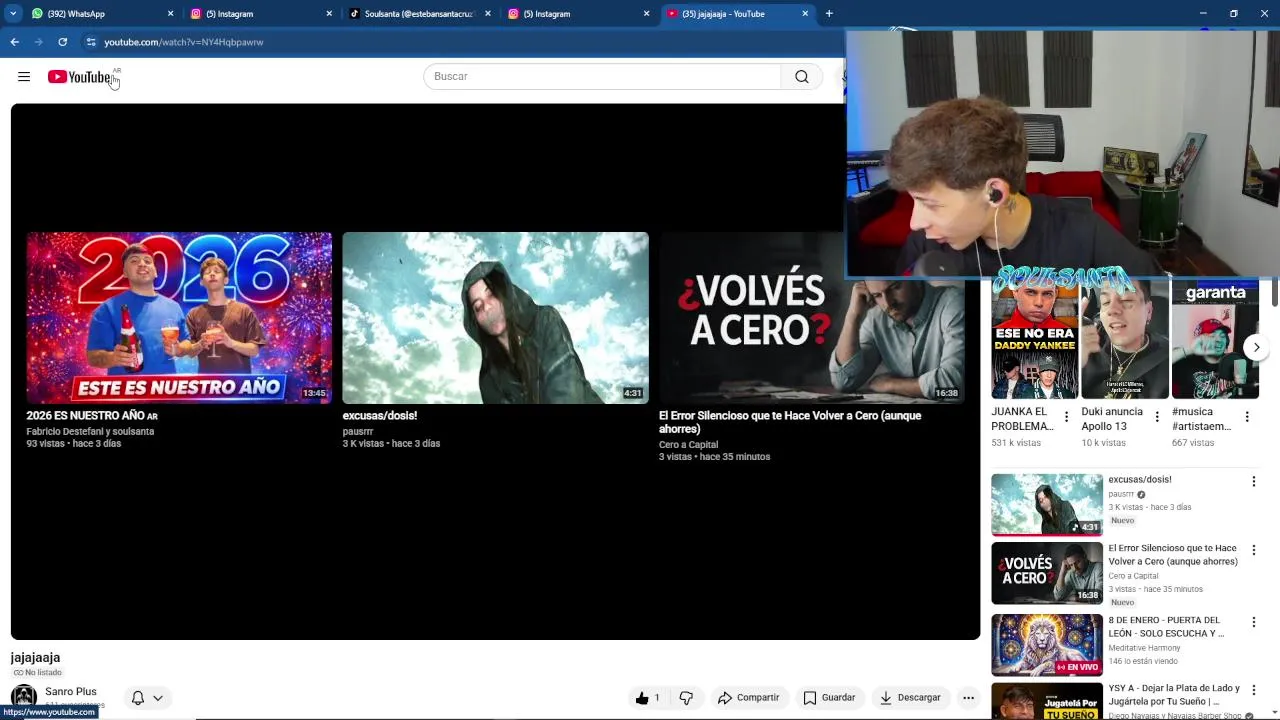Open options for #musica #artistaem short

tap(1247, 417)
